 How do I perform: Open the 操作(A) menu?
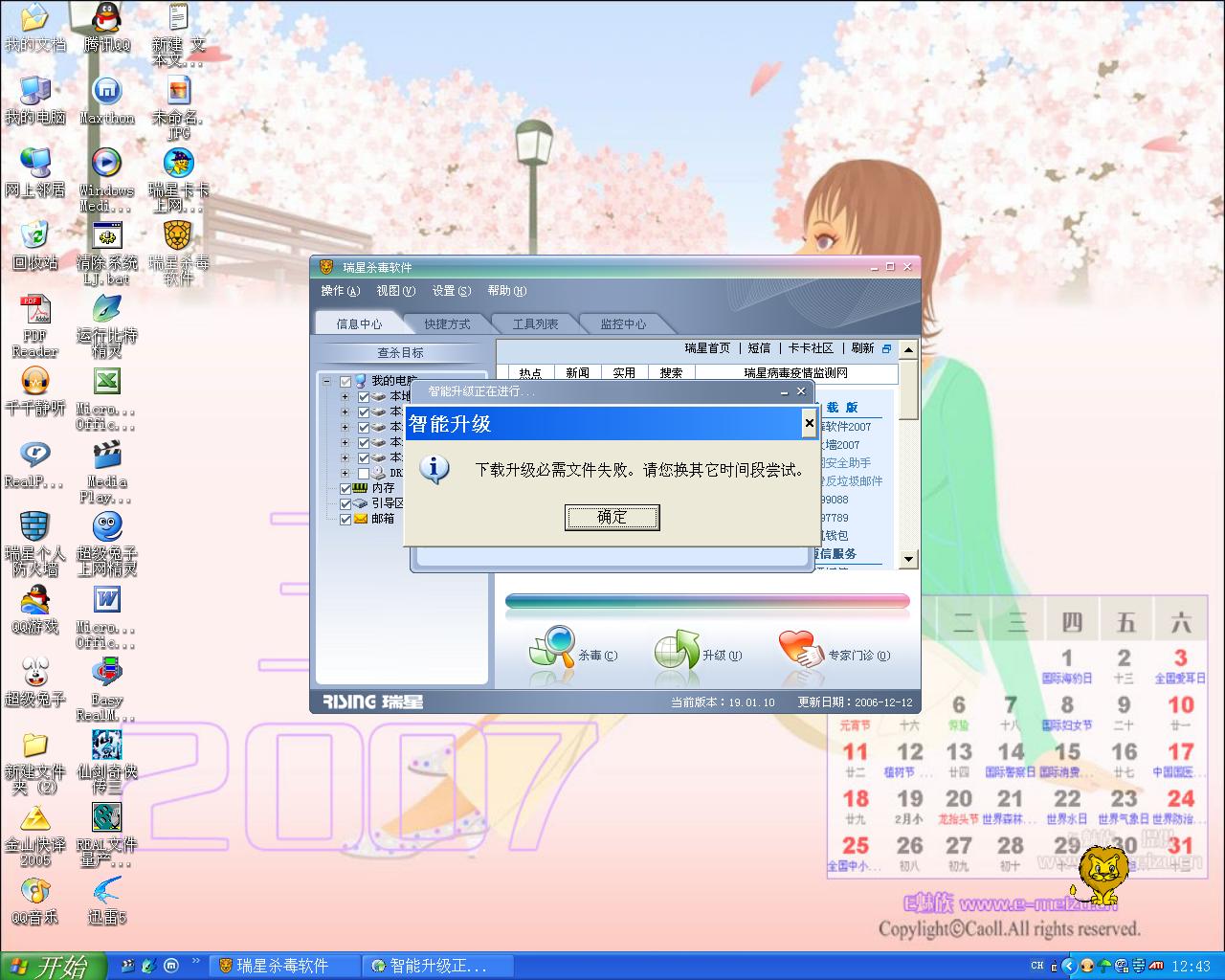341,291
